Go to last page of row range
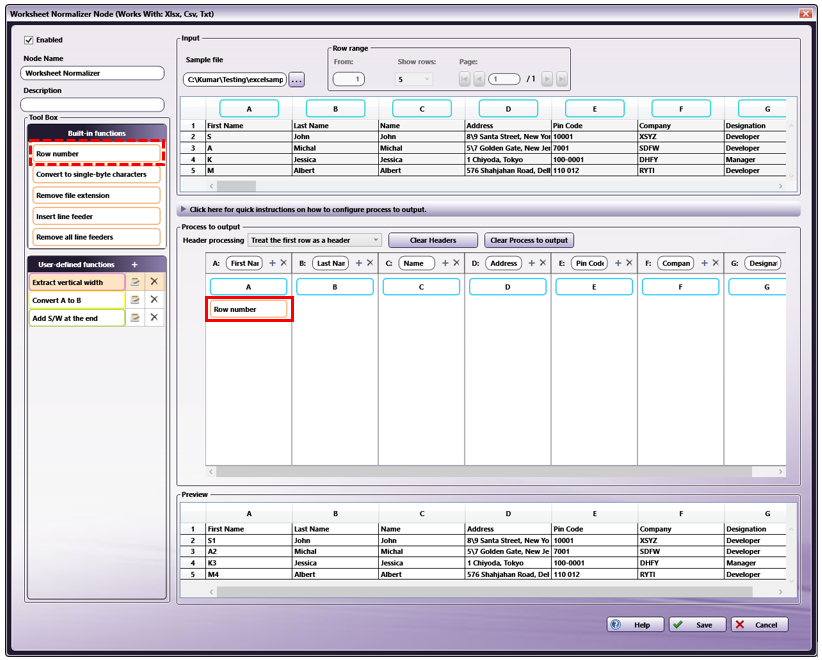Viewport: 822px width, 660px height. [x=561, y=79]
